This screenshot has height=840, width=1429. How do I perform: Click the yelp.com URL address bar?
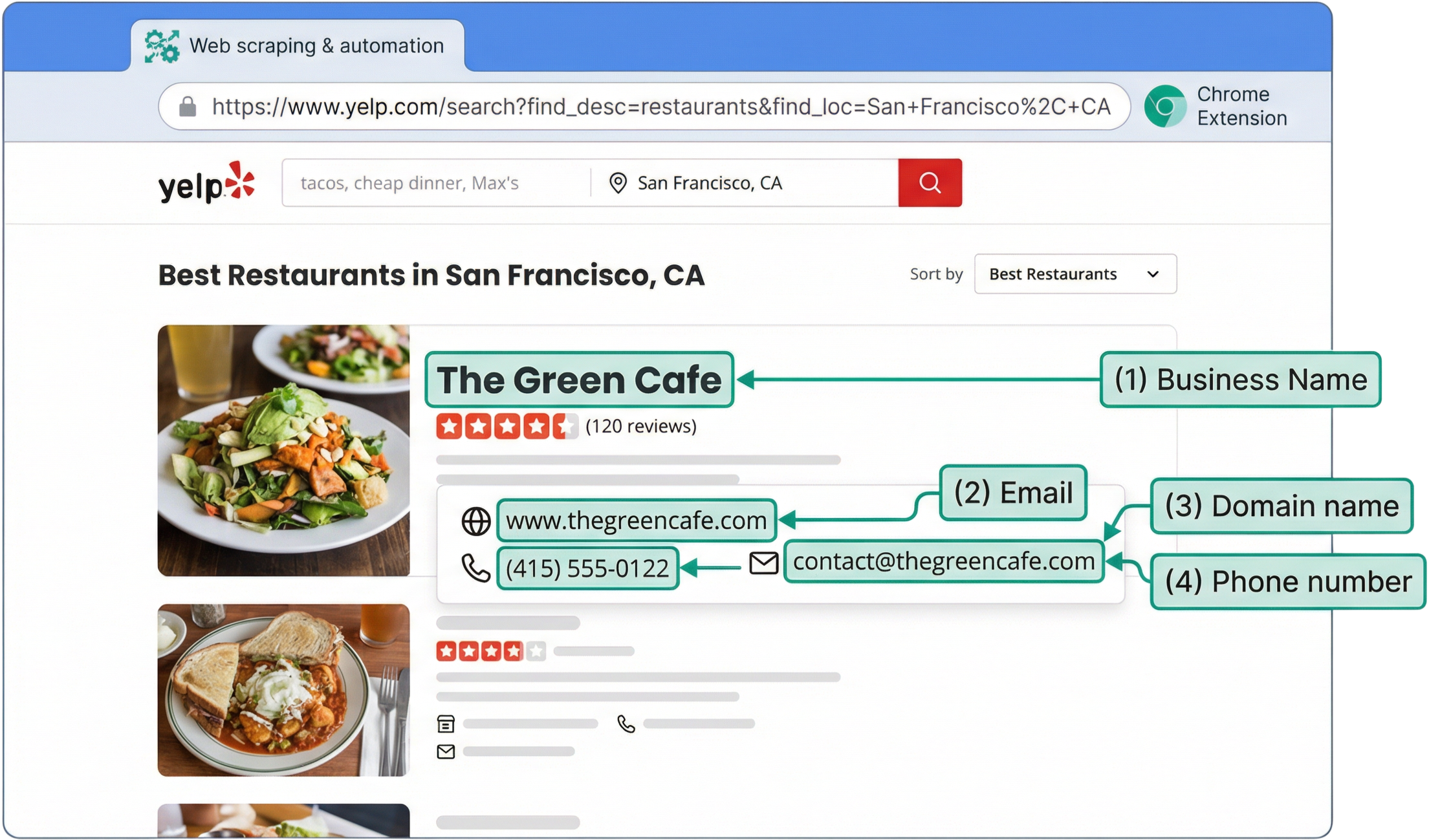click(644, 107)
